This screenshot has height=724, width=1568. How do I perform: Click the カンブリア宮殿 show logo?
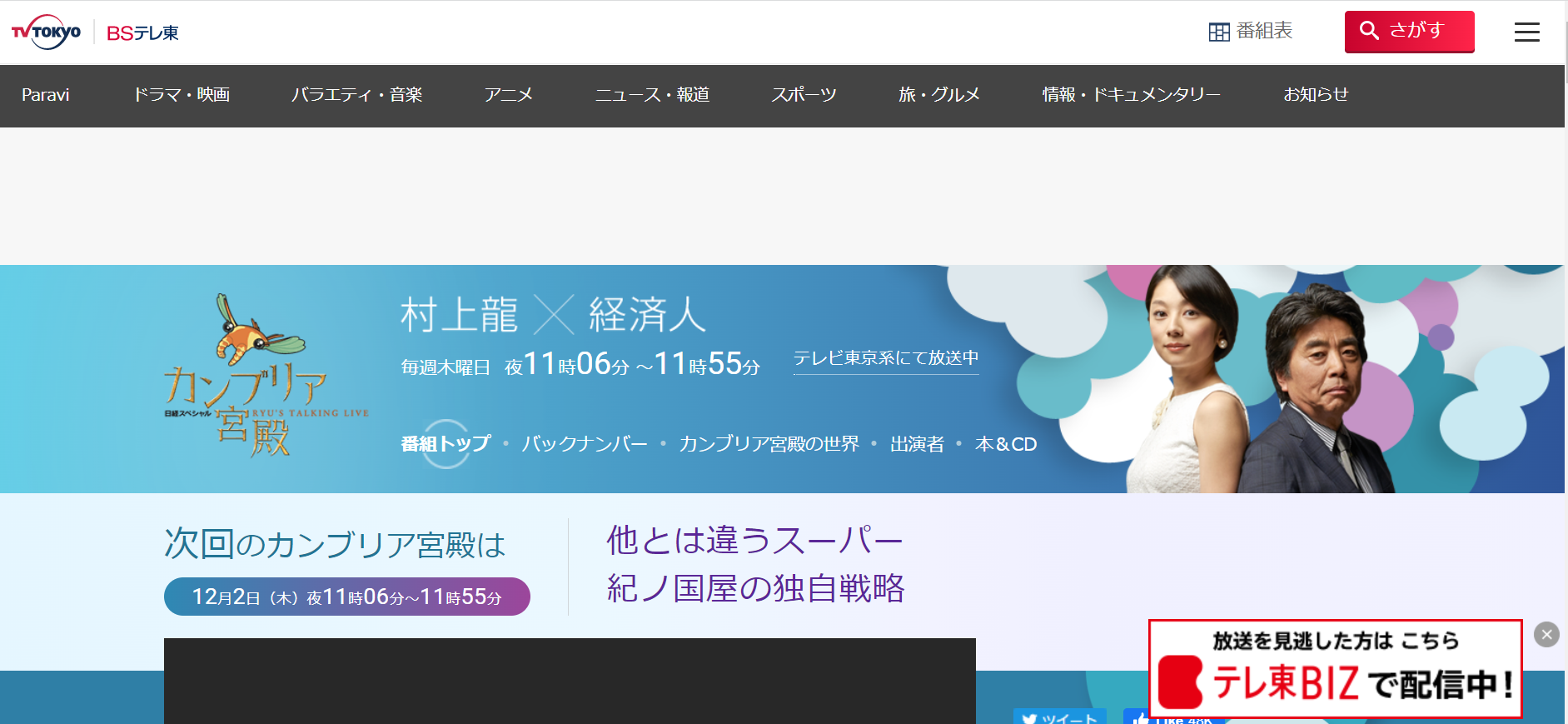pos(265,376)
